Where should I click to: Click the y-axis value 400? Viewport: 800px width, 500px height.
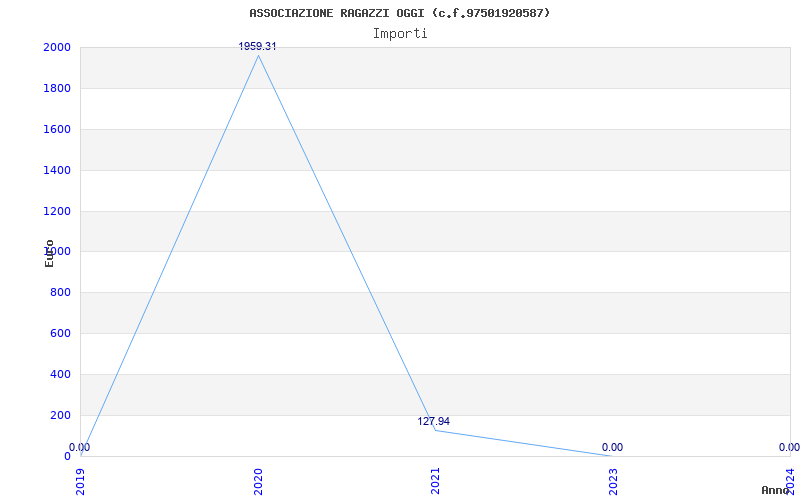tap(60, 374)
